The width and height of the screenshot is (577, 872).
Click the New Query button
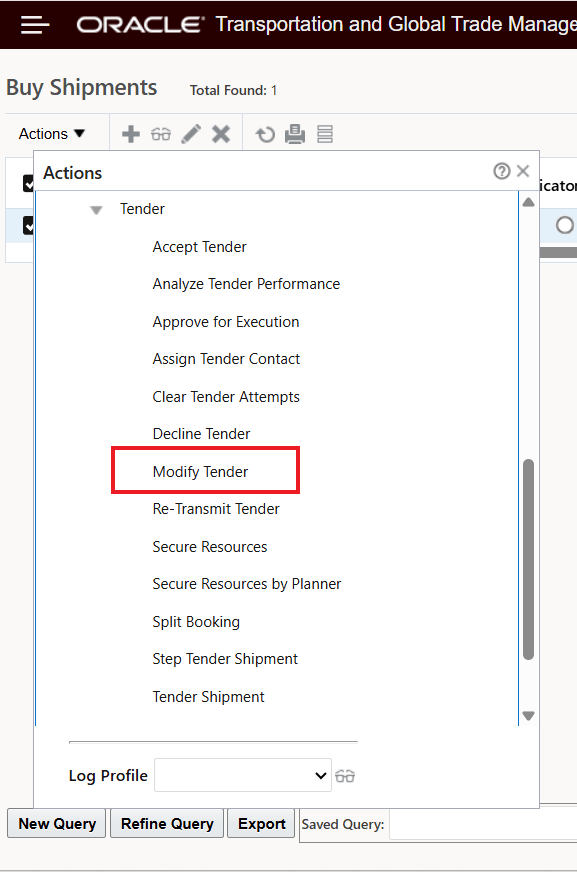tap(56, 823)
